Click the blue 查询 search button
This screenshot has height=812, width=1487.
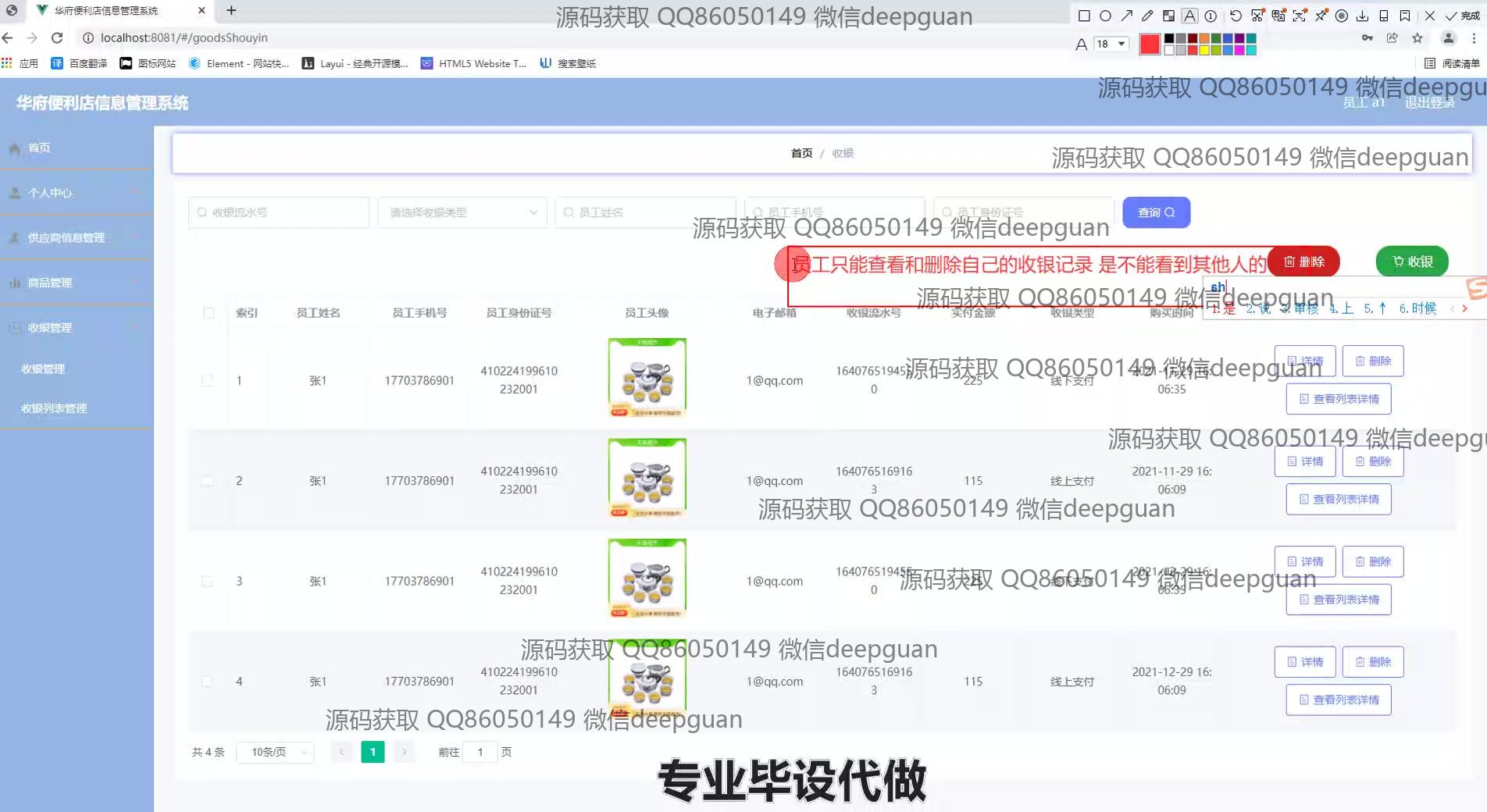pyautogui.click(x=1156, y=212)
